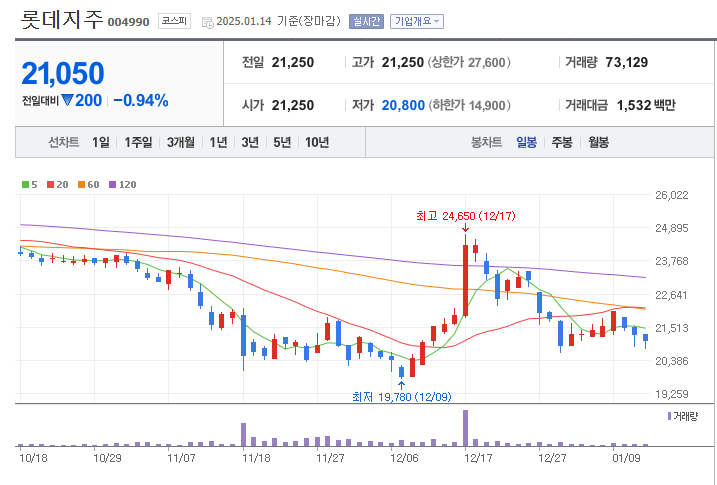Click the red 20-day moving average swatch
The height and width of the screenshot is (485, 717).
click(51, 185)
